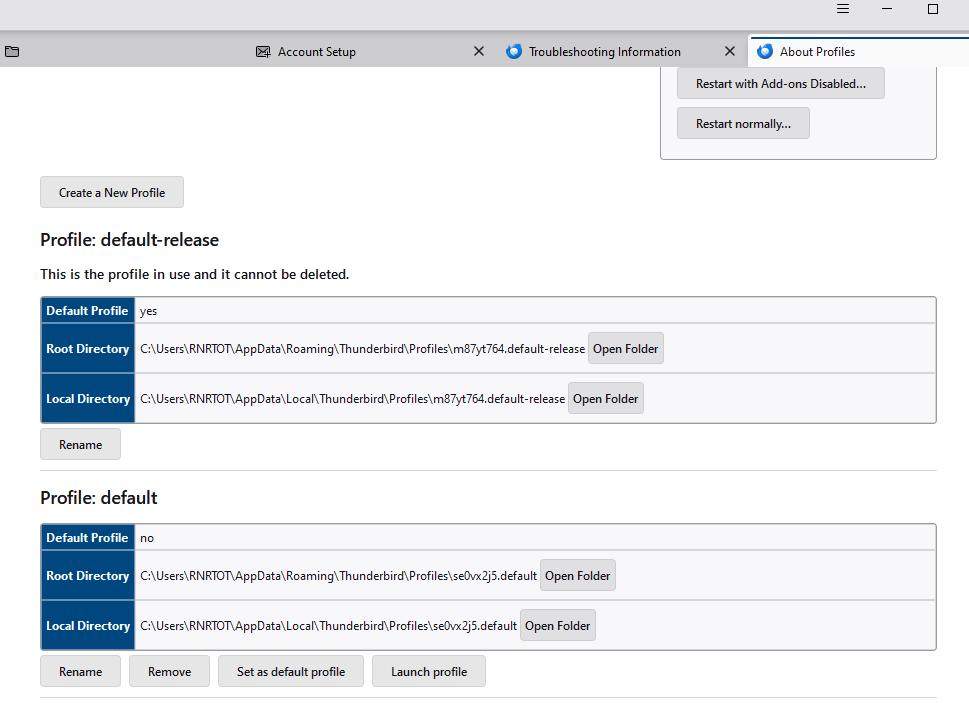Minimize the Thunderbird window
The image size is (969, 703).
click(x=887, y=9)
